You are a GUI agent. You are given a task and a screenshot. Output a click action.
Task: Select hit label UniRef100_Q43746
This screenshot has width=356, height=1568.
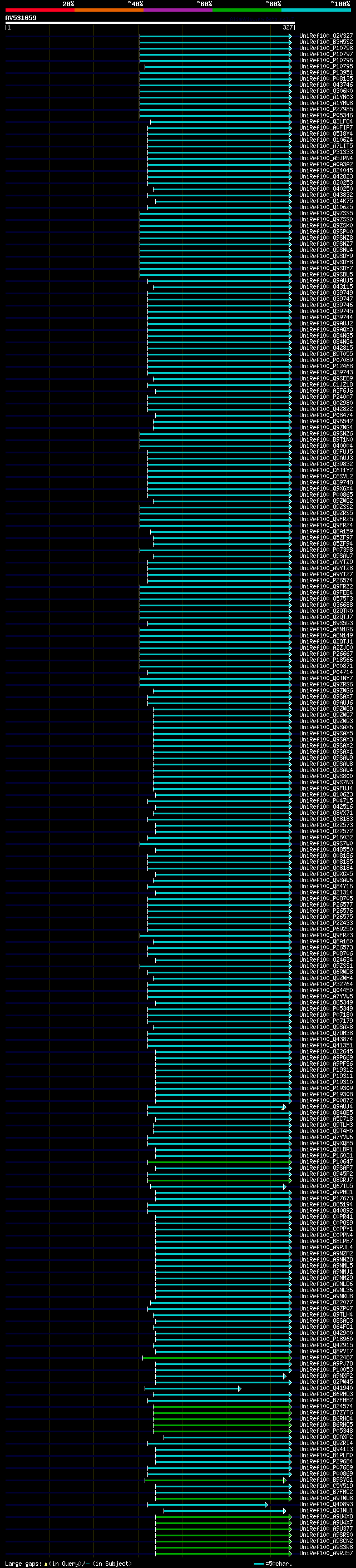325,85
